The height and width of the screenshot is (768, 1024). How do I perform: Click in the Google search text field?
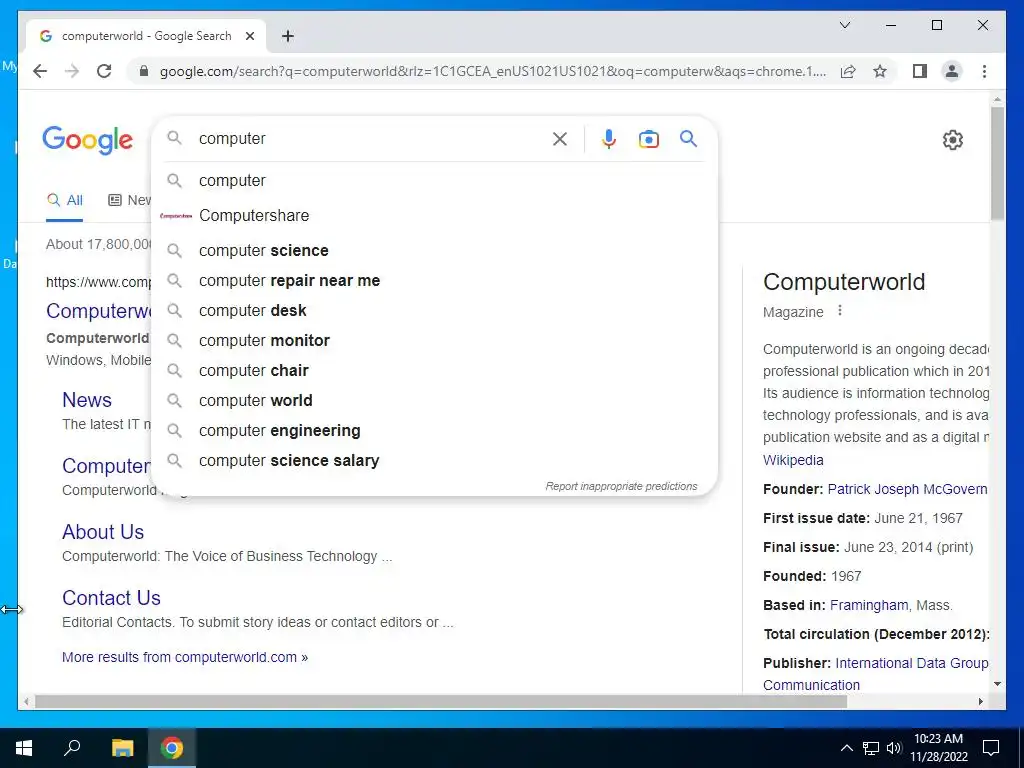pos(369,138)
